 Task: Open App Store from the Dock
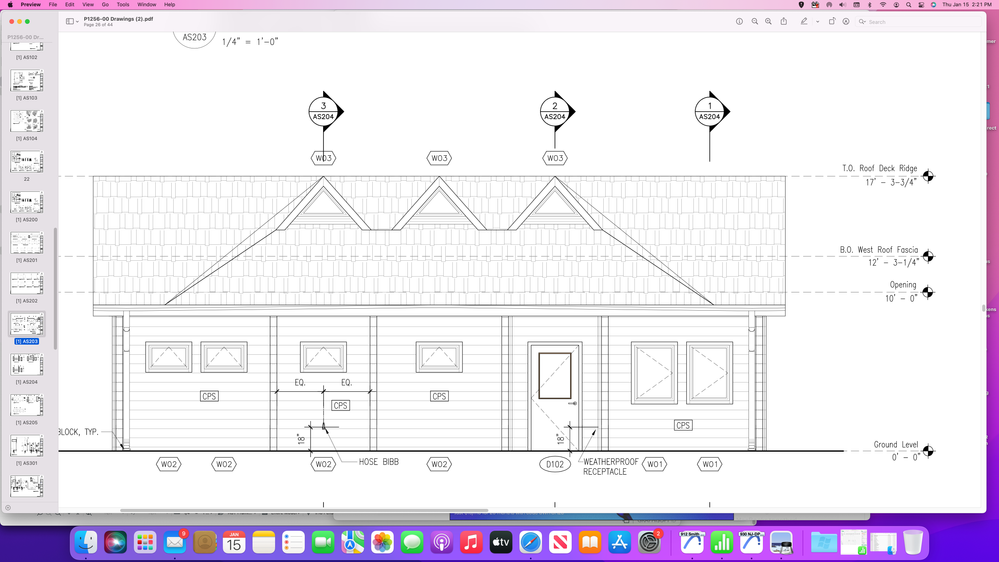click(x=619, y=542)
